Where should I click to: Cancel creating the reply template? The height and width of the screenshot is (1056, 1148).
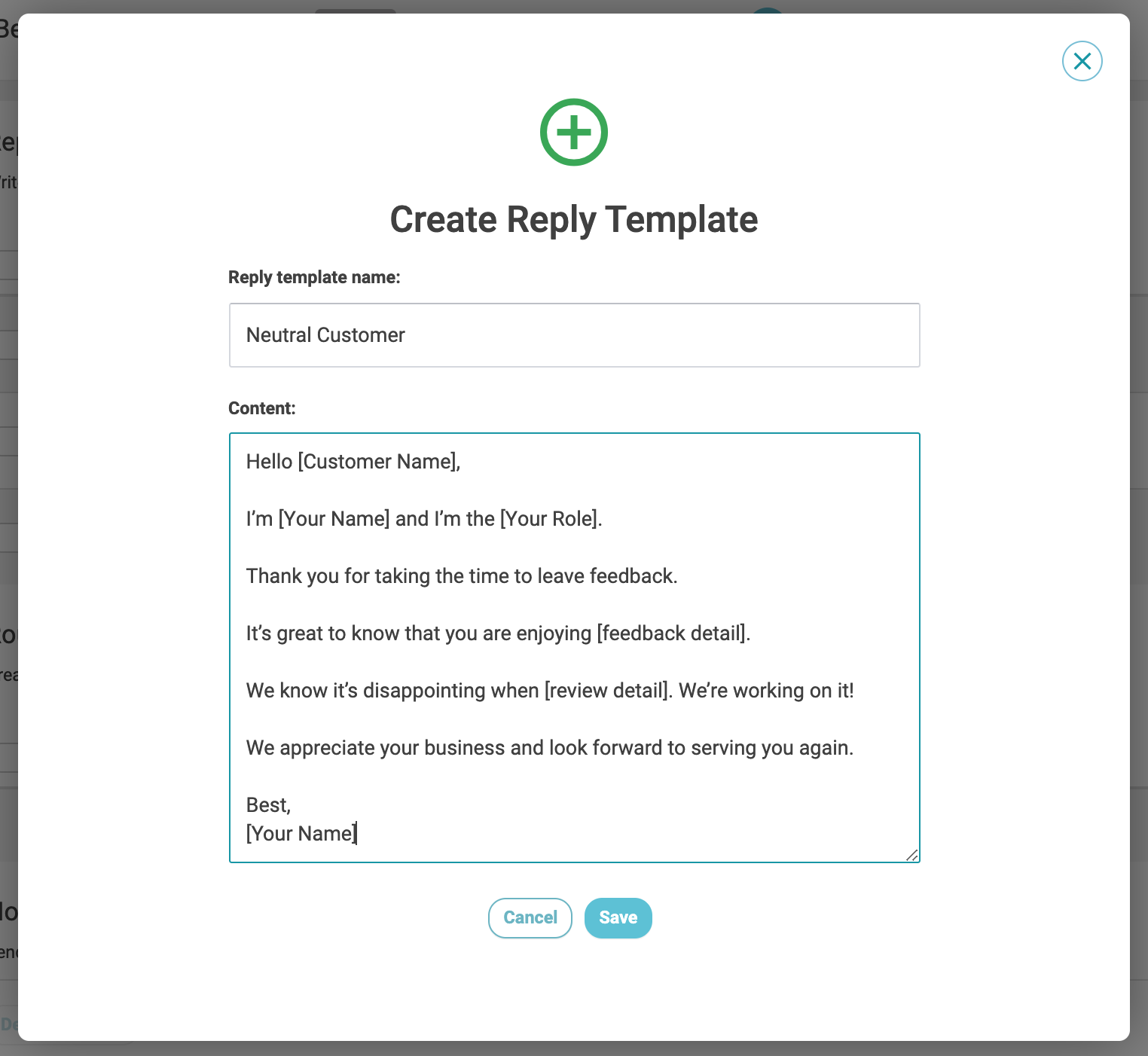pos(530,917)
